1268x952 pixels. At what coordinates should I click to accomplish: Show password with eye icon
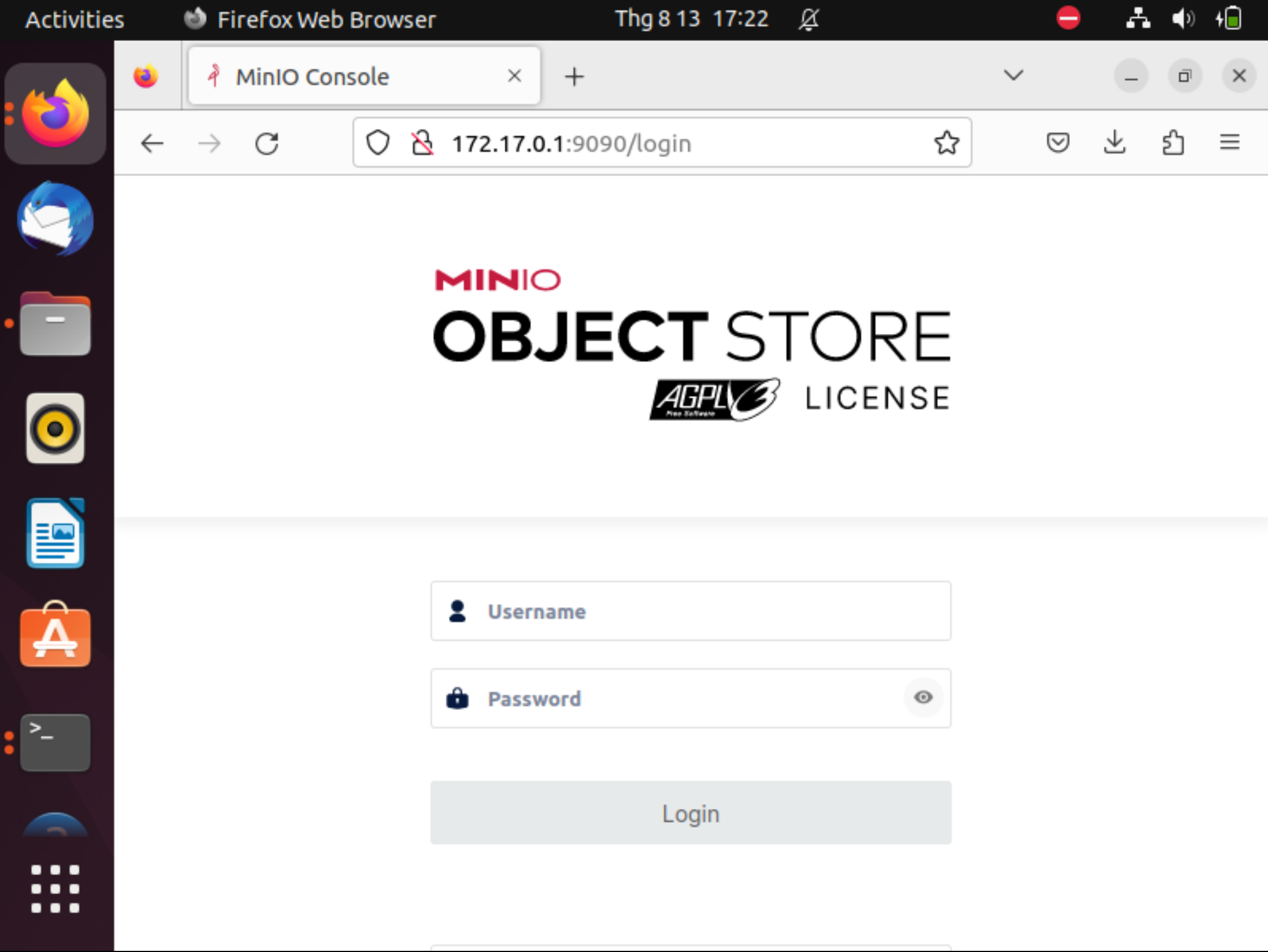(x=923, y=697)
